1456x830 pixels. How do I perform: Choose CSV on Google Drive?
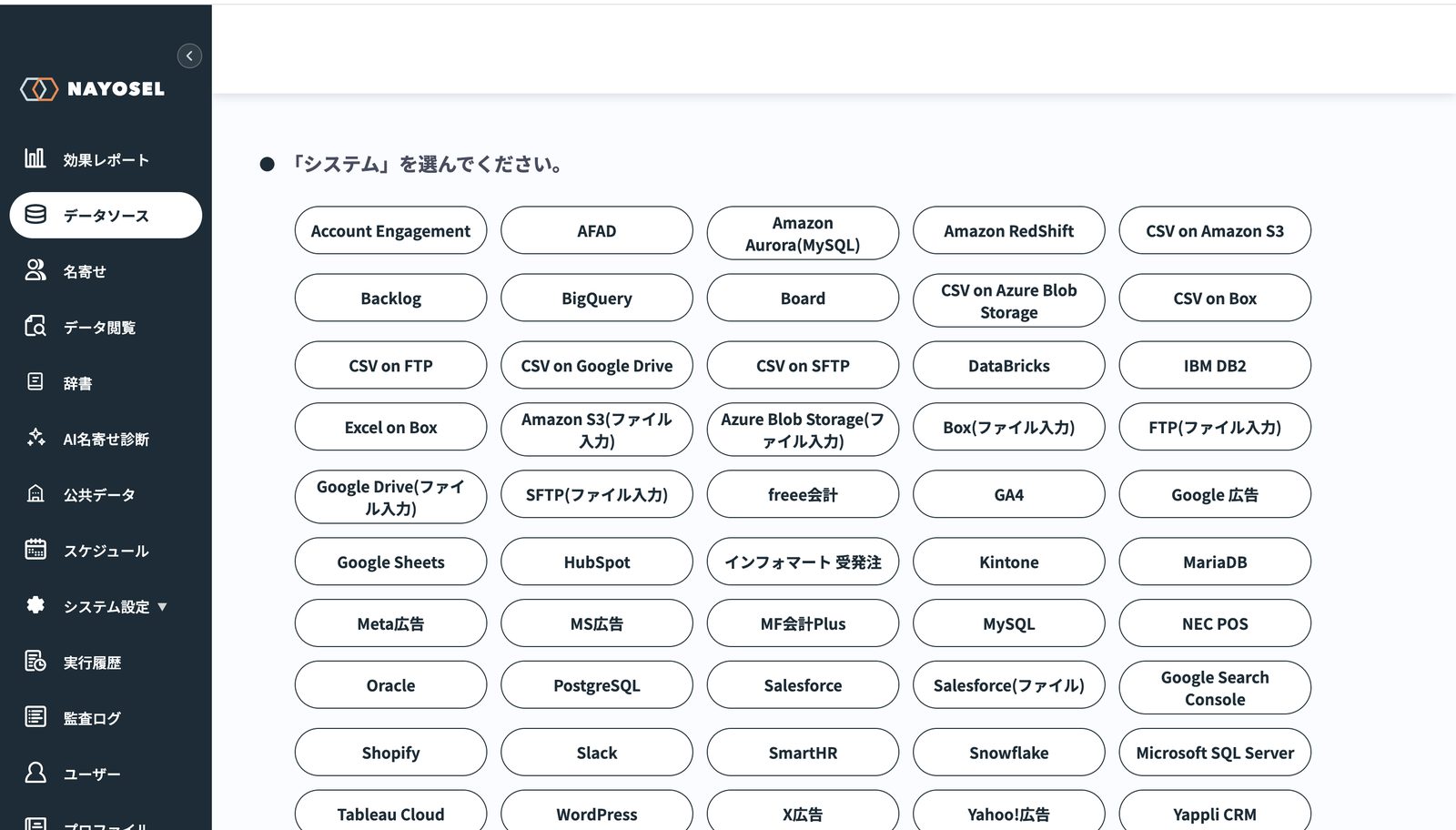tap(597, 365)
